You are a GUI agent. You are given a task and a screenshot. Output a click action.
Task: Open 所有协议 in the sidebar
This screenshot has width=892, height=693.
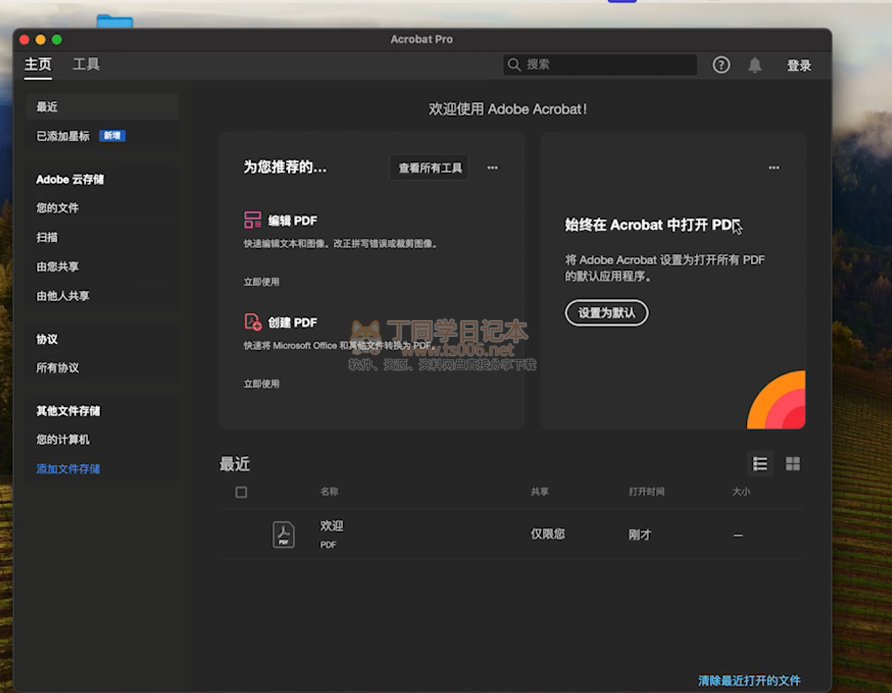[x=57, y=368]
